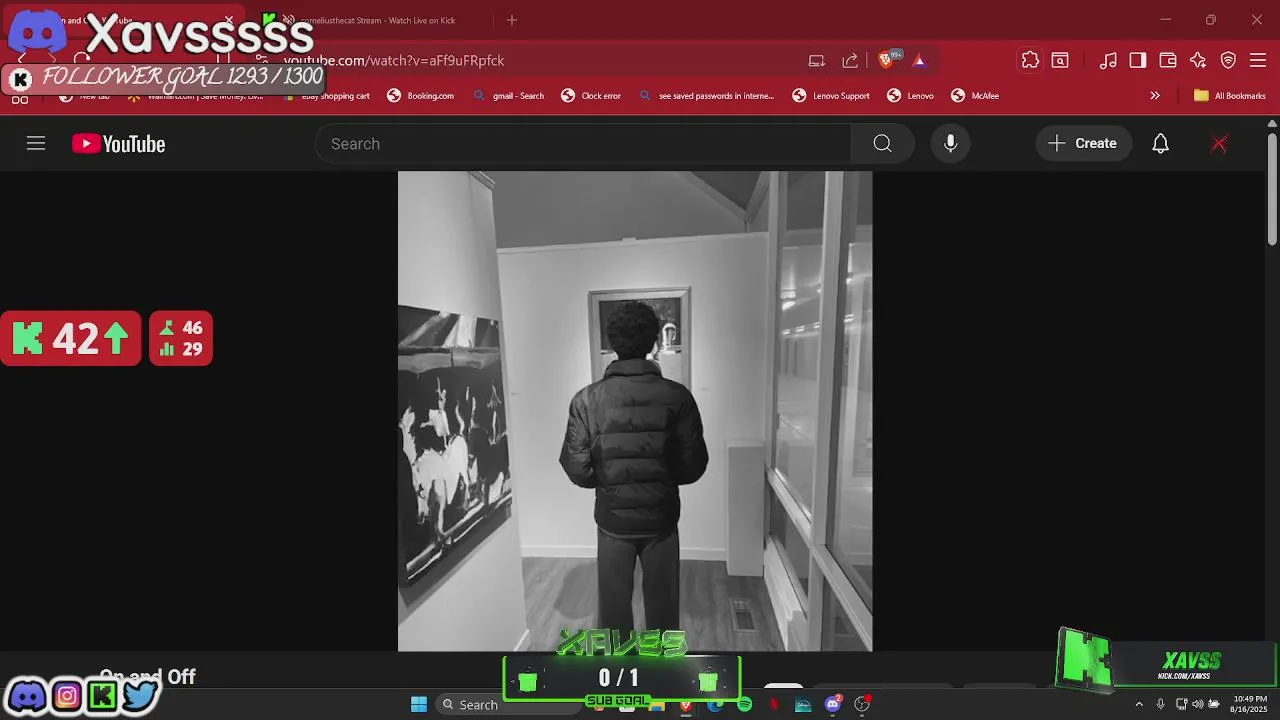This screenshot has height=720, width=1280.
Task: Open the tab search icon
Action: click(1060, 61)
